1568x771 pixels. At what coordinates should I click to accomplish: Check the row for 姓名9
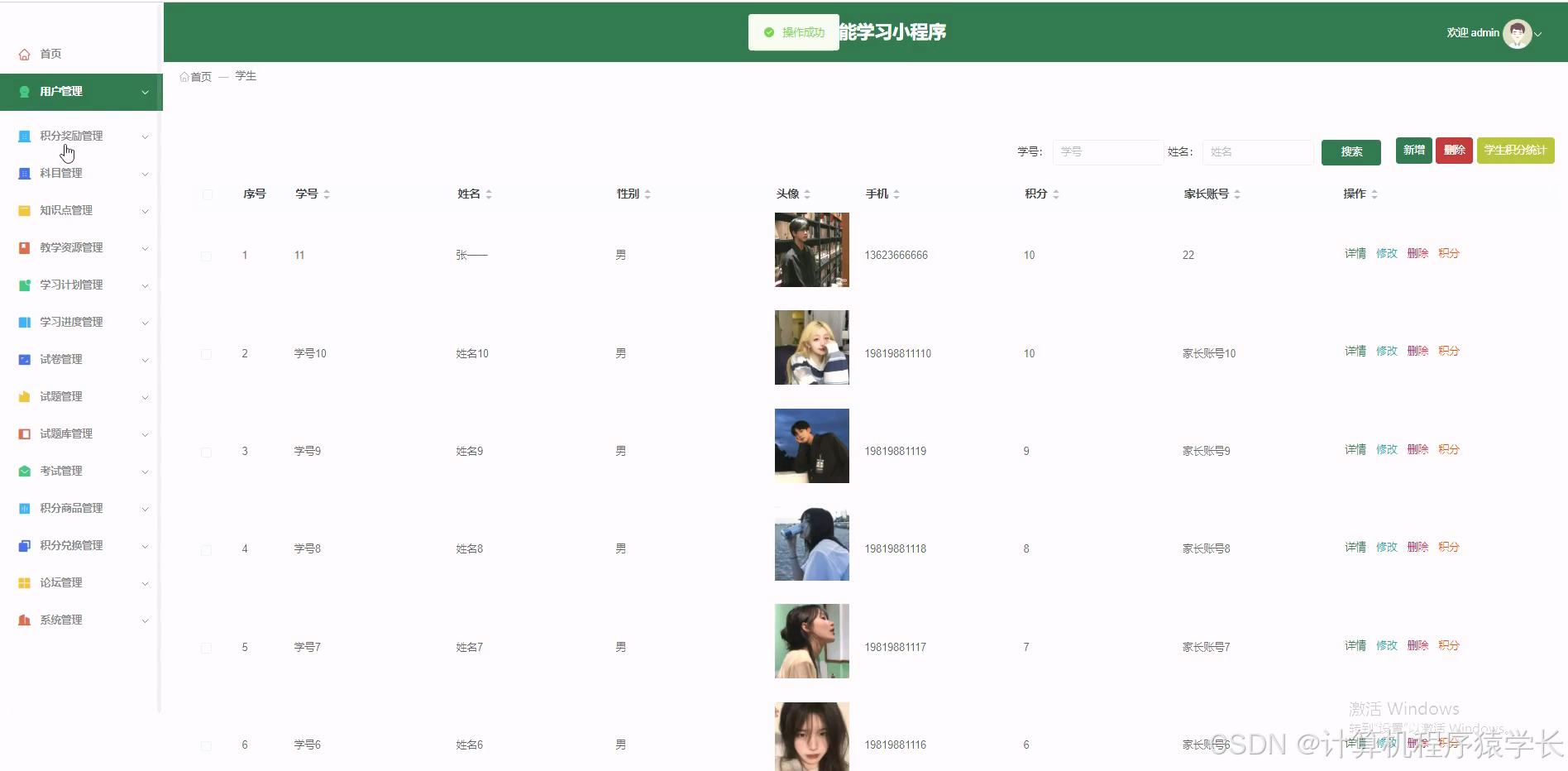tap(206, 452)
